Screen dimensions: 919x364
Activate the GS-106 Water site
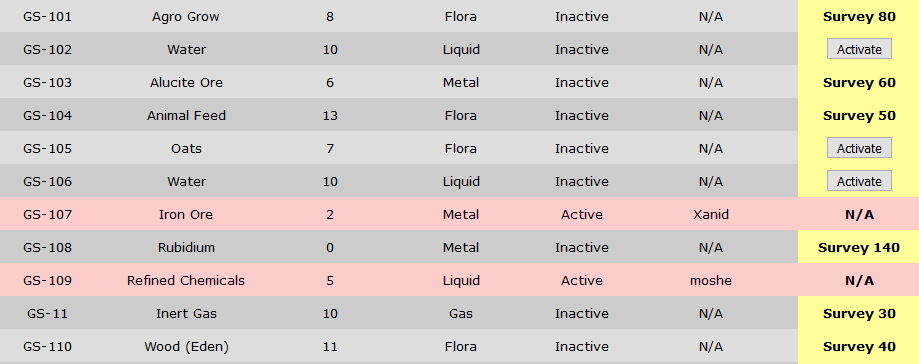[859, 181]
